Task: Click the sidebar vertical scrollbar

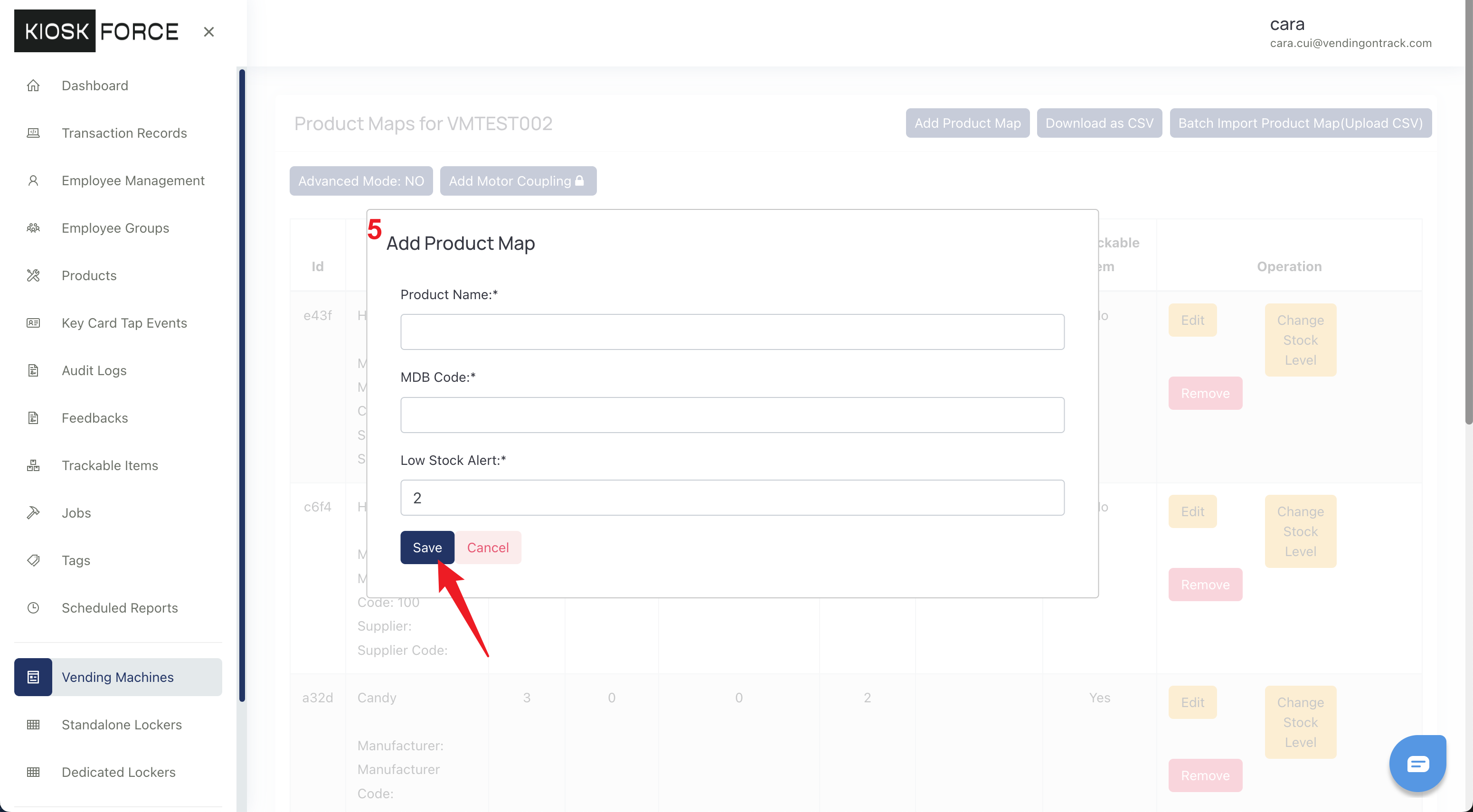Action: (x=242, y=385)
